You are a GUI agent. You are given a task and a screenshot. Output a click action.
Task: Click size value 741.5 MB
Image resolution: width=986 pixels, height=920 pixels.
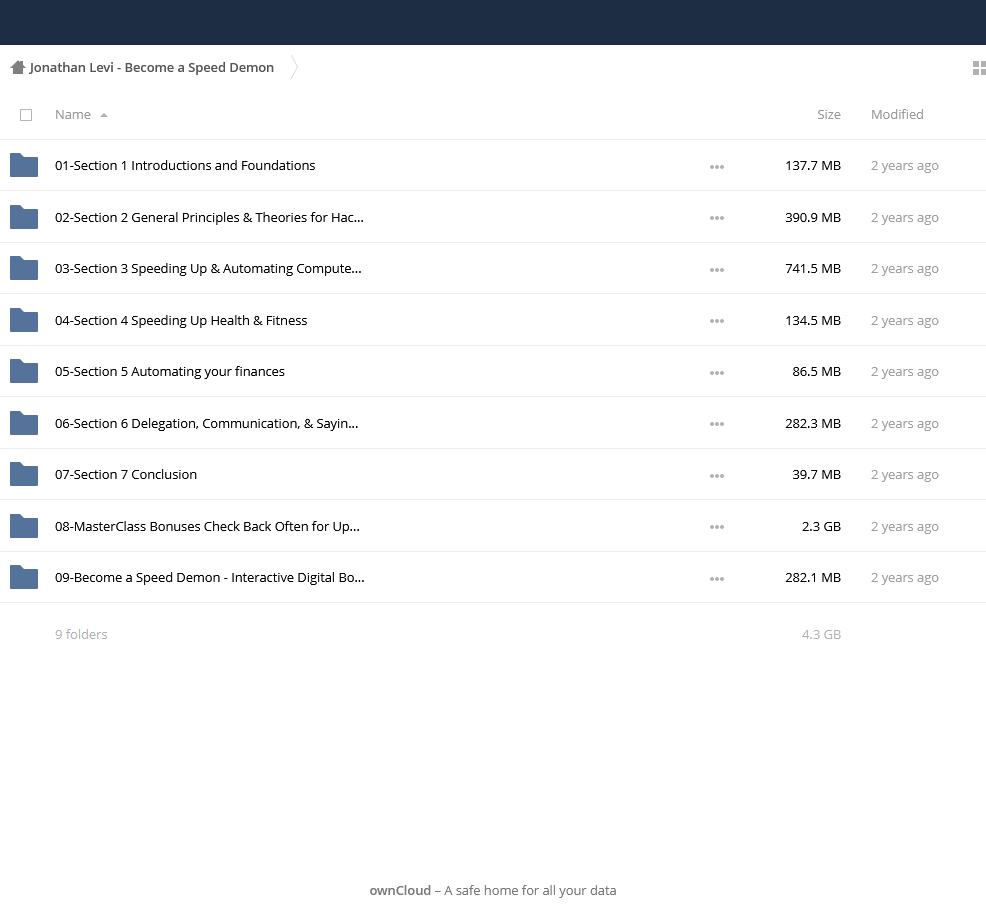coord(812,269)
